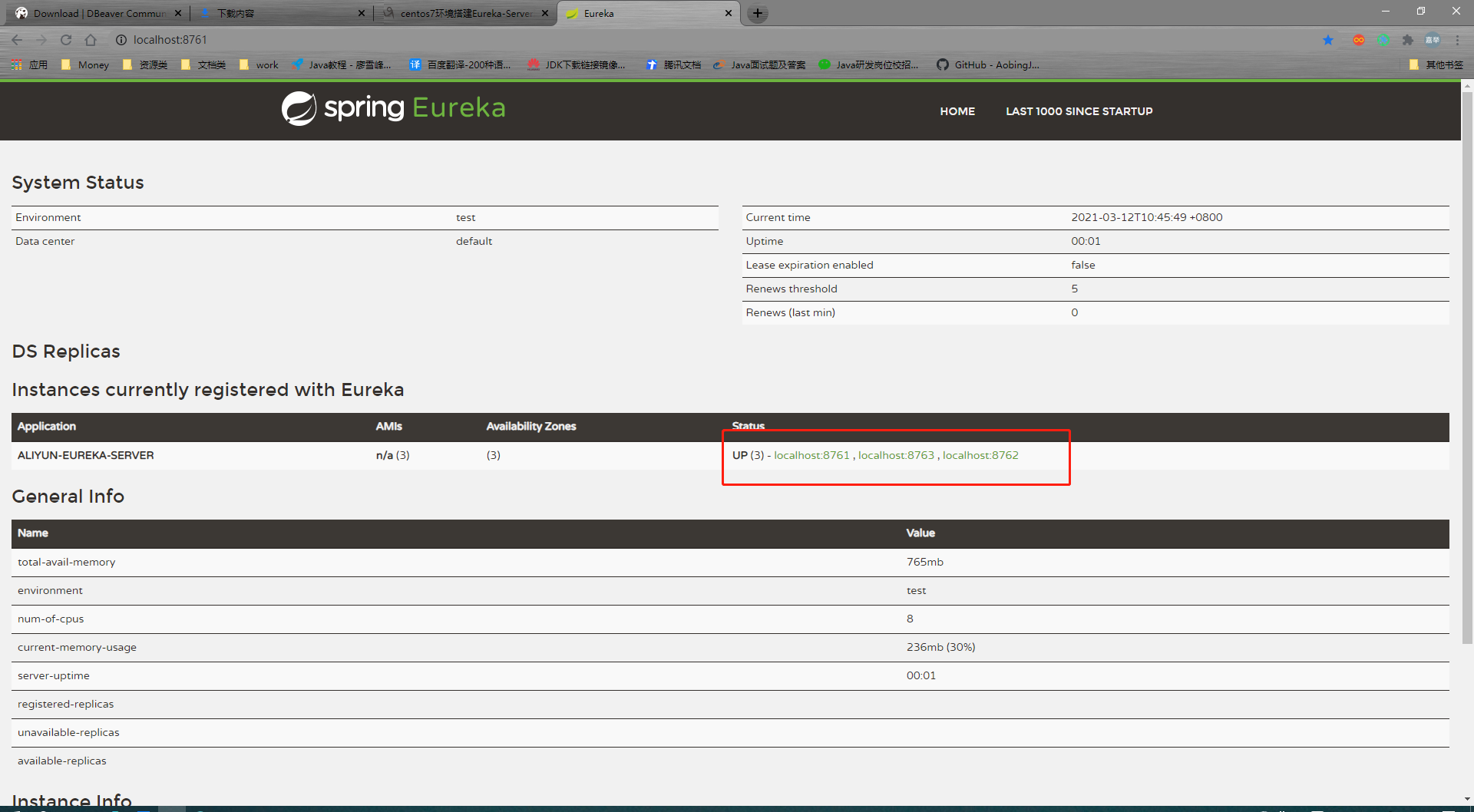
Task: Switch to the centos7环境搭建Eureka-Server tab
Action: click(464, 13)
